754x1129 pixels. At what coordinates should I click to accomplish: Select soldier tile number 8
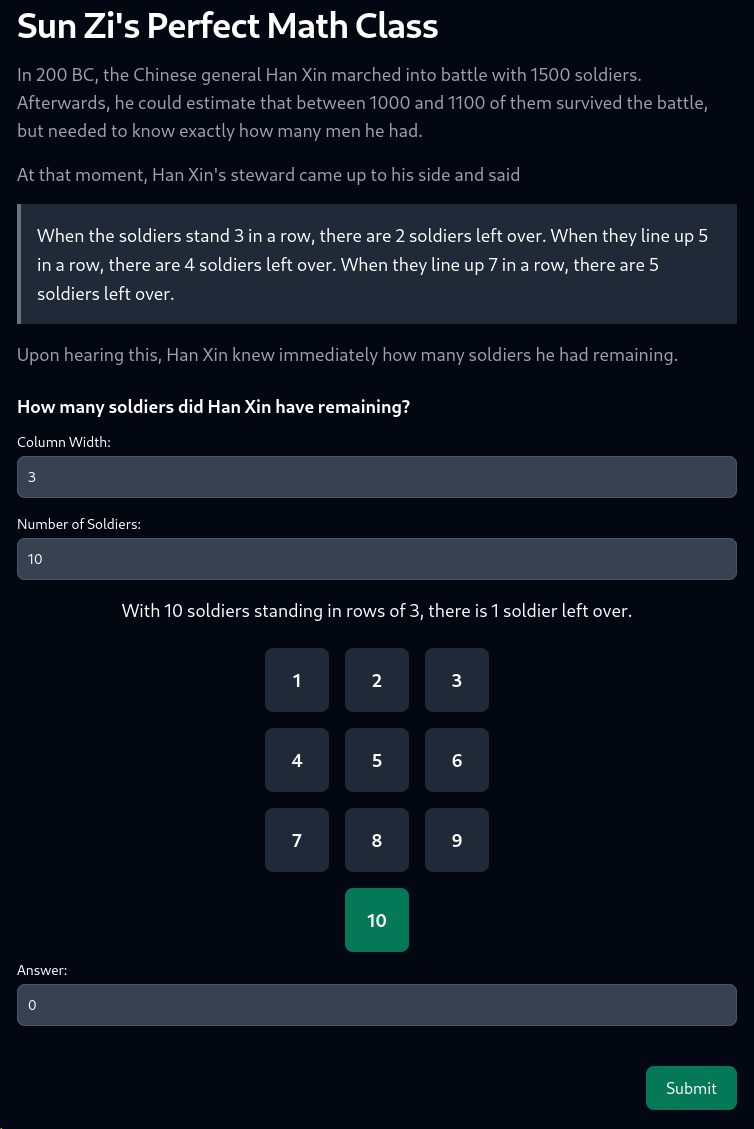point(377,840)
